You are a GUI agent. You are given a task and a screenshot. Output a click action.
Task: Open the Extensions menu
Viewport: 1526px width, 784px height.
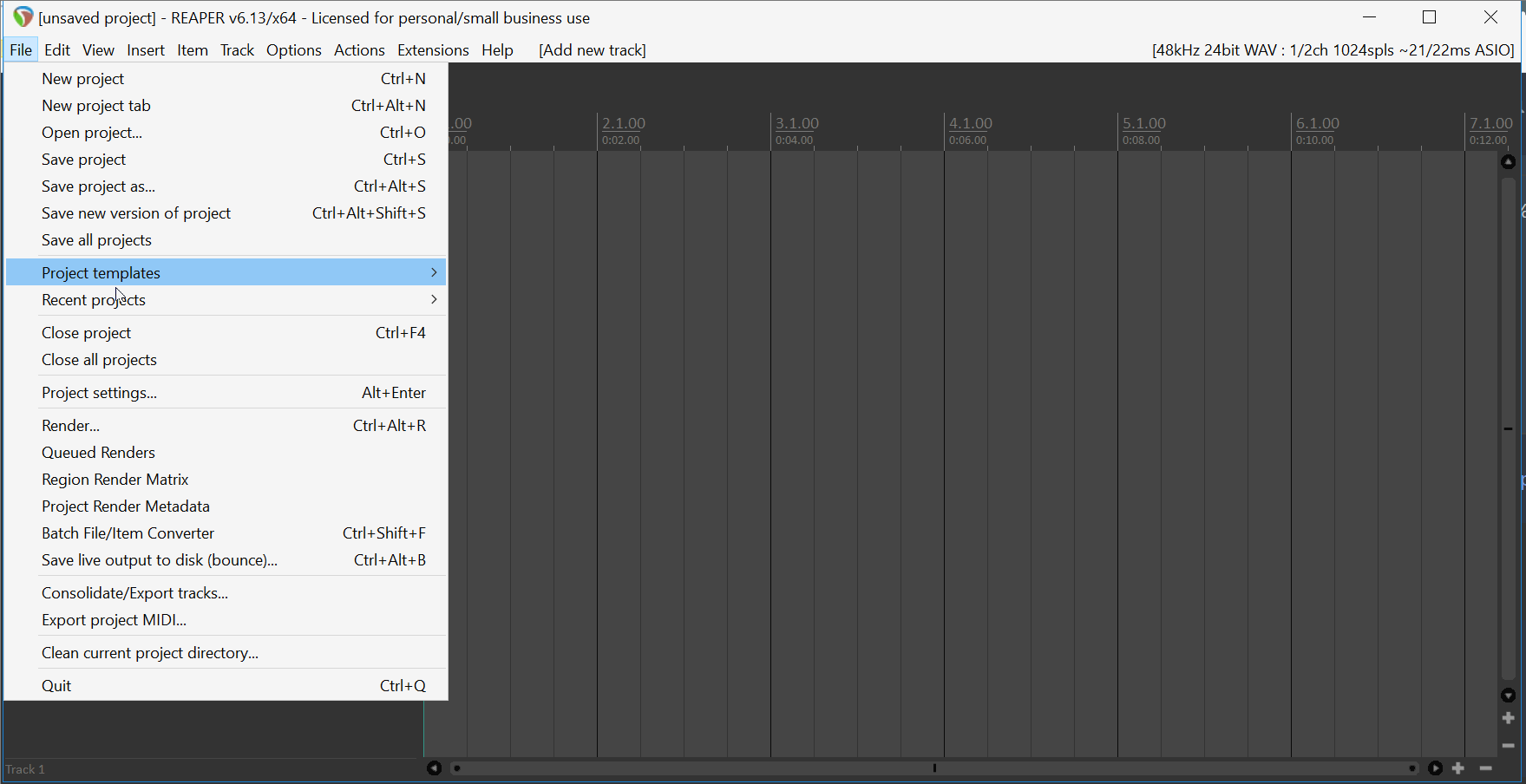click(x=433, y=49)
